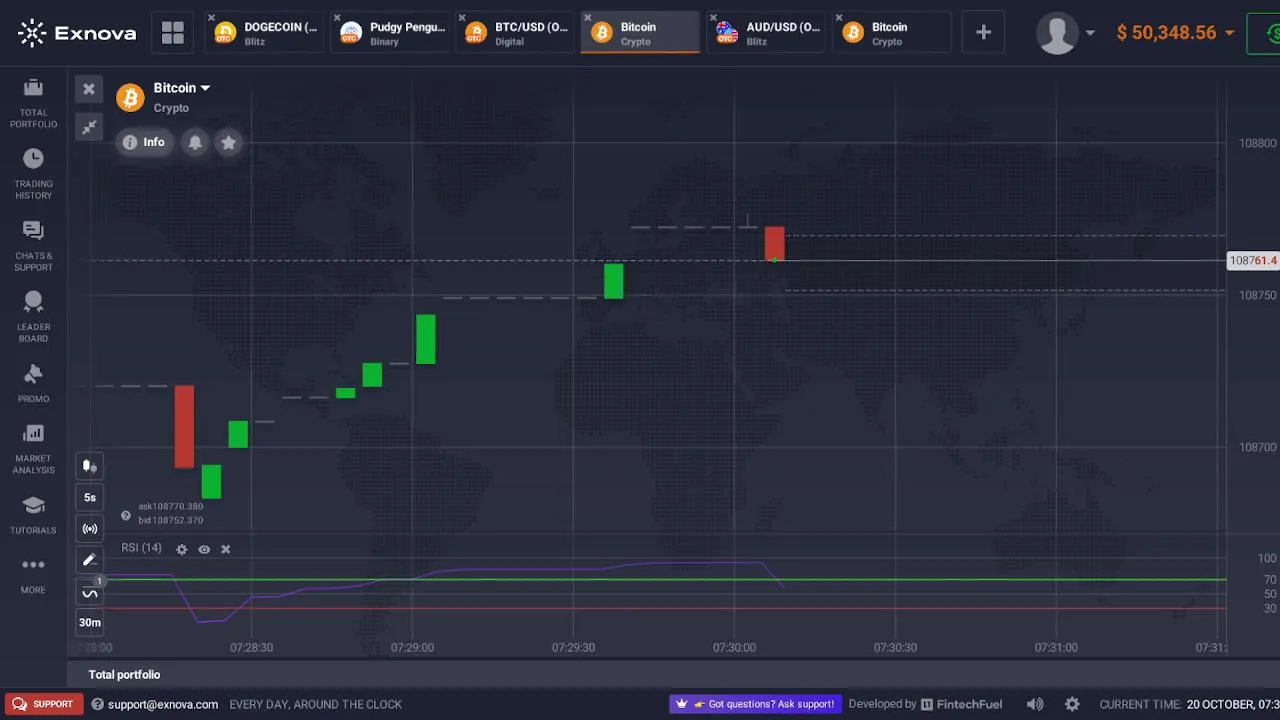Open the live signal broadcast icon
1280x720 pixels.
(x=90, y=529)
